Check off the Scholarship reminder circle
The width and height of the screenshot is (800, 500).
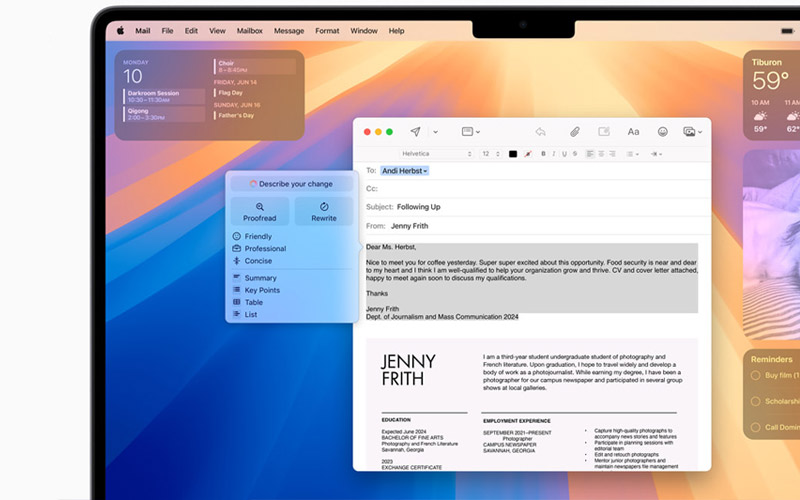pos(756,402)
